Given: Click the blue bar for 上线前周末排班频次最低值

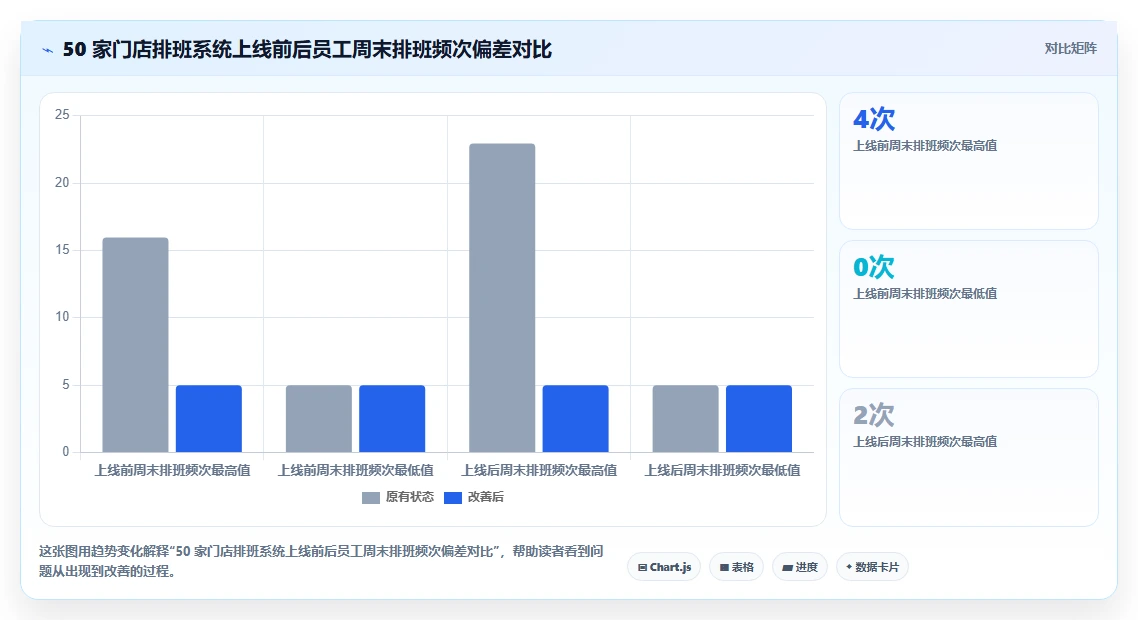Looking at the screenshot, I should 392,419.
